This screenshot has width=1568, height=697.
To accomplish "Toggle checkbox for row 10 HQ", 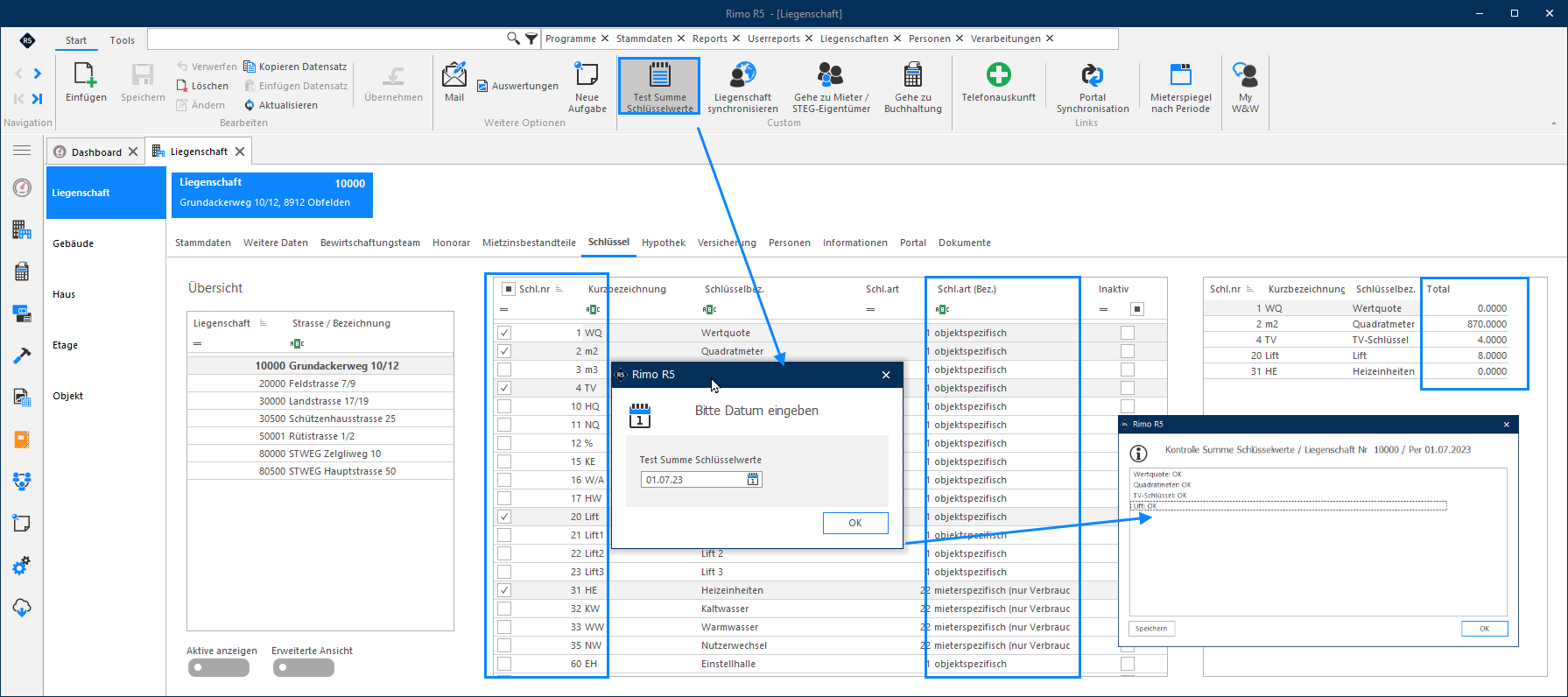I will (504, 406).
